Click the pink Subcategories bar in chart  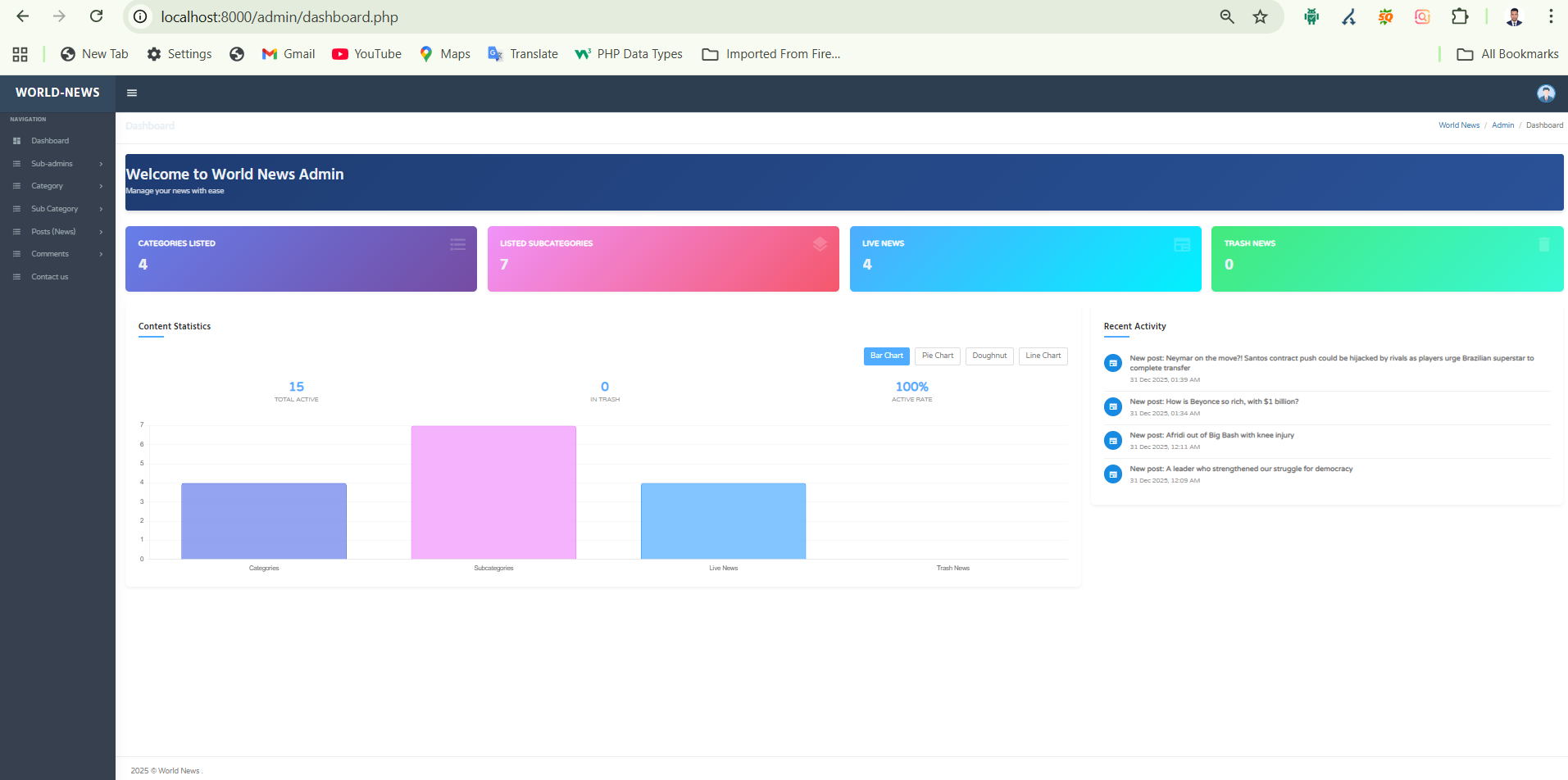(x=493, y=492)
